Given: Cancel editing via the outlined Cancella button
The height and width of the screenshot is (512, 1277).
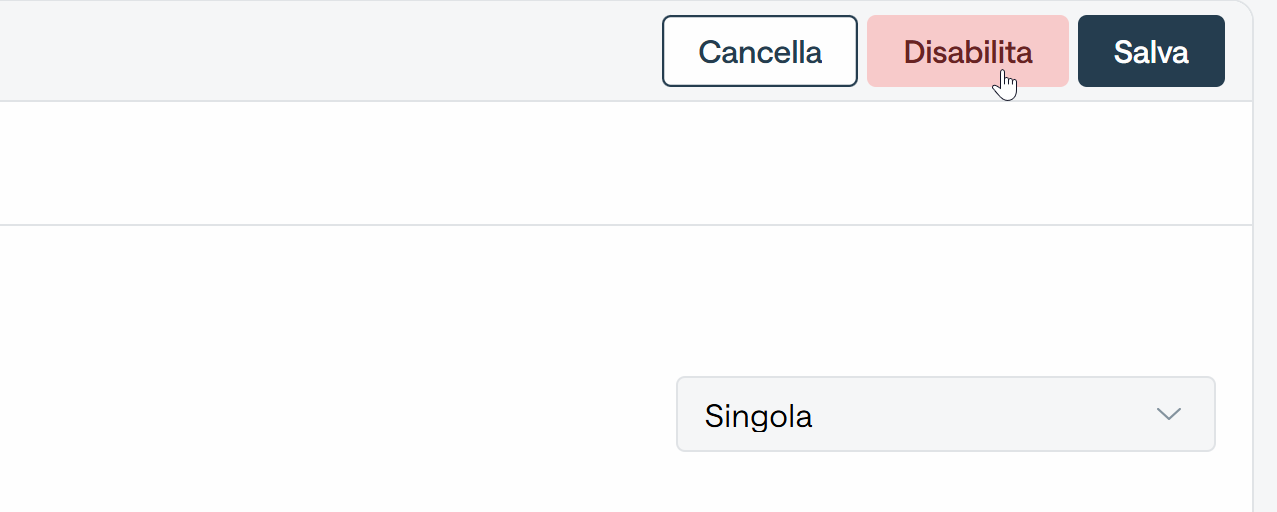Looking at the screenshot, I should (x=760, y=51).
